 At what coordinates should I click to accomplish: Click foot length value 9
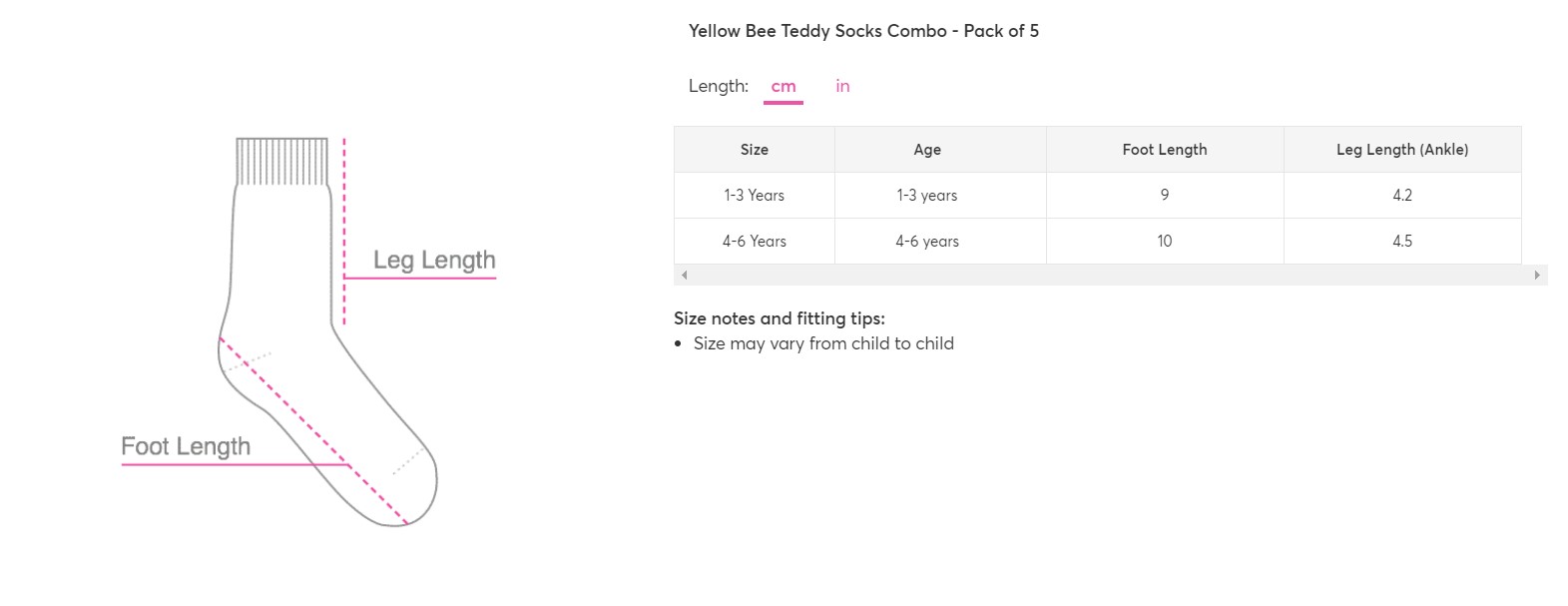(x=1165, y=196)
